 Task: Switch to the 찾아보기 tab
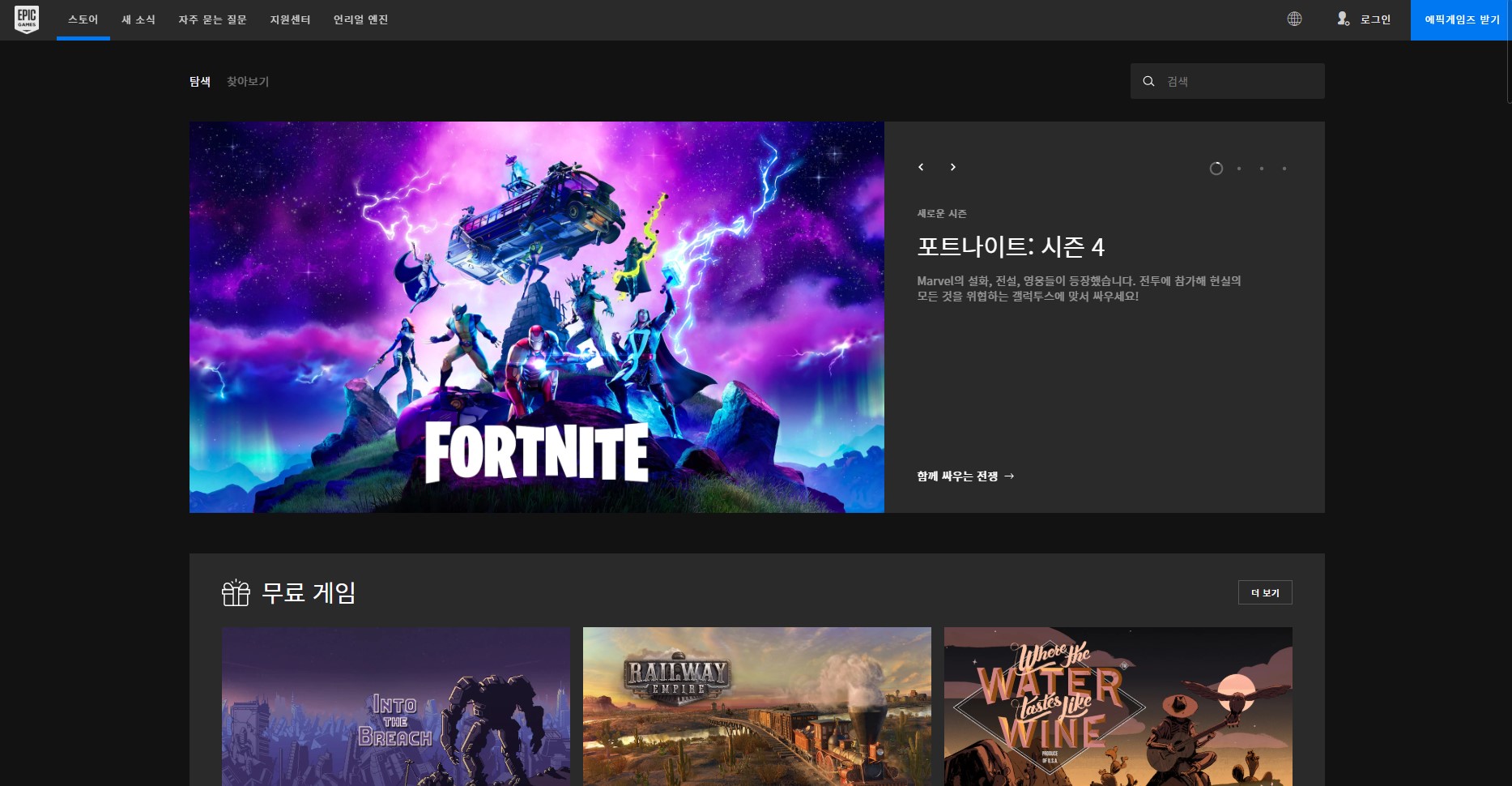pos(248,81)
